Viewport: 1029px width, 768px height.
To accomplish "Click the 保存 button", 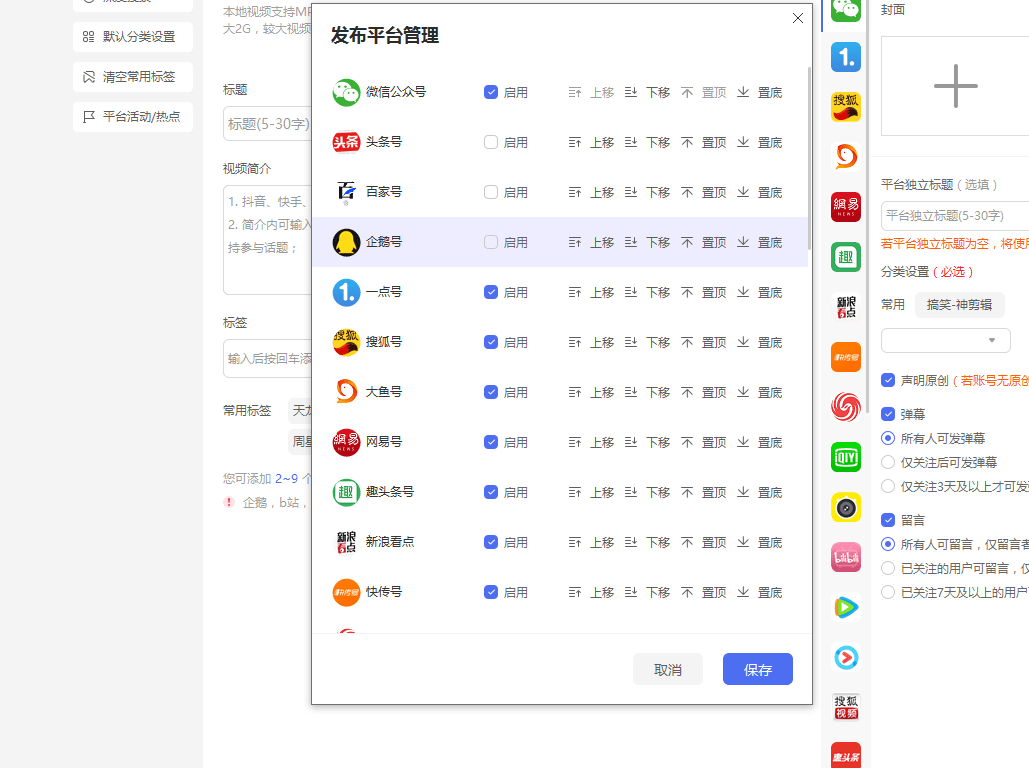I will click(x=757, y=669).
